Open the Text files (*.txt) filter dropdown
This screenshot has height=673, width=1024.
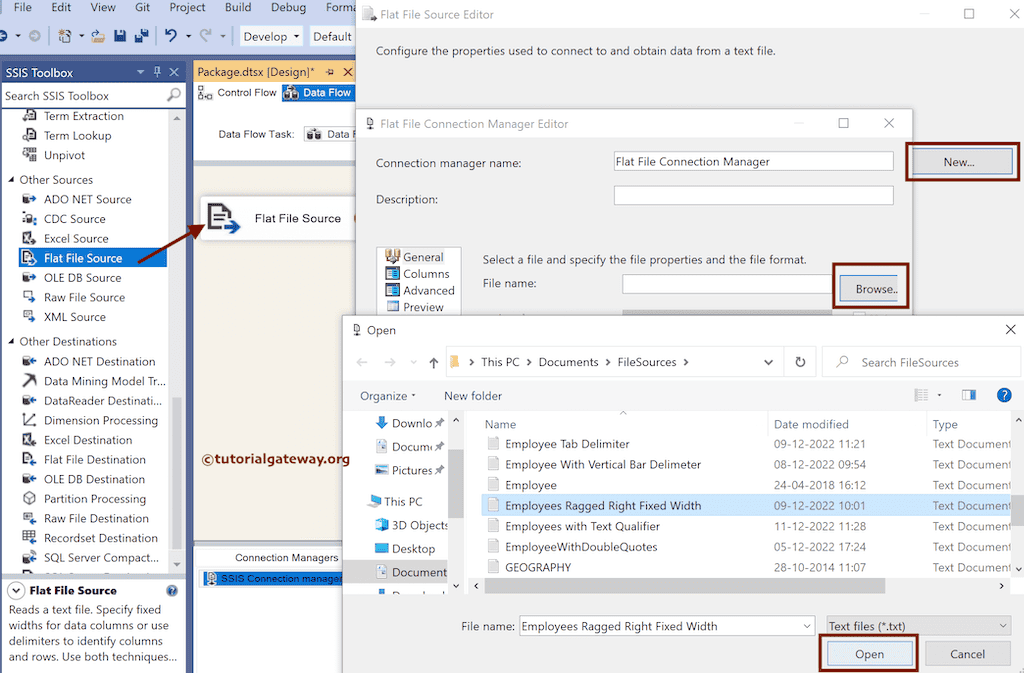pos(917,625)
